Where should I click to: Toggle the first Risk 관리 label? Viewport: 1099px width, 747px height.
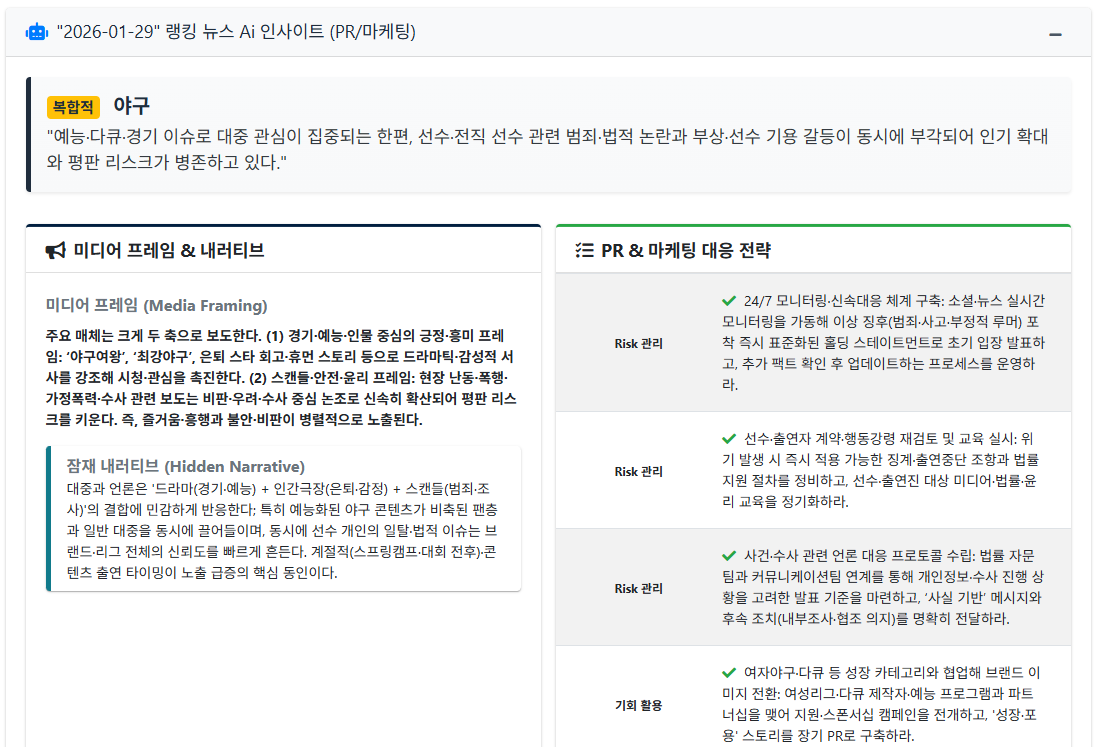[638, 343]
